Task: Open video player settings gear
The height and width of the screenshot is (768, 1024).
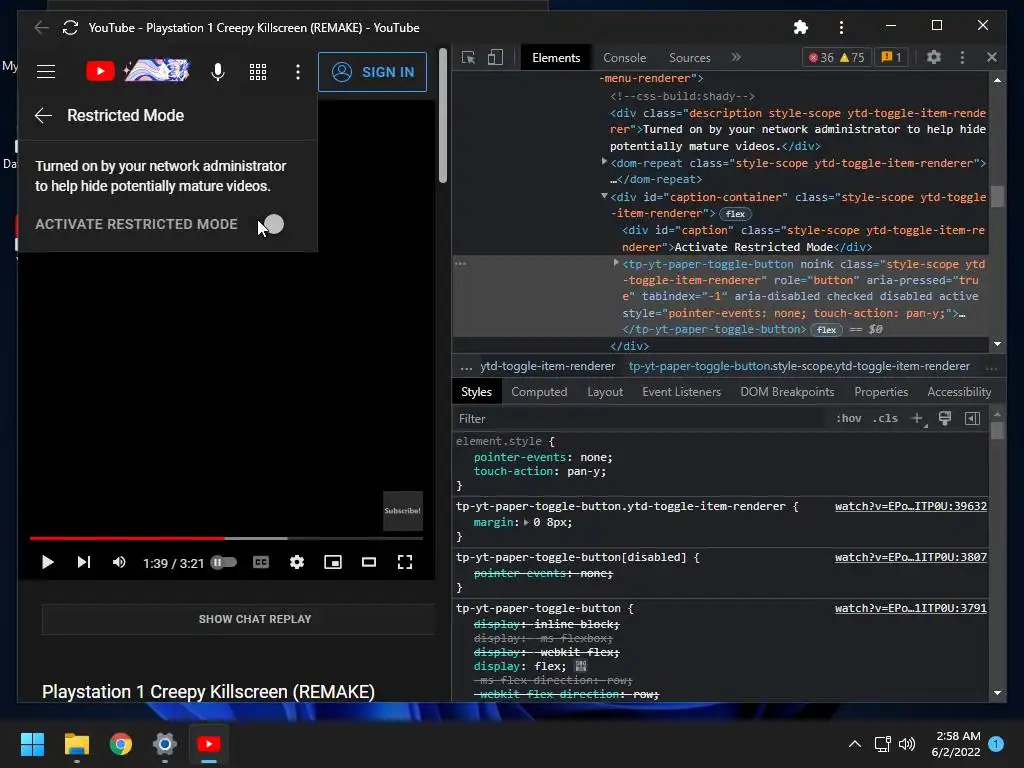Action: coord(296,562)
